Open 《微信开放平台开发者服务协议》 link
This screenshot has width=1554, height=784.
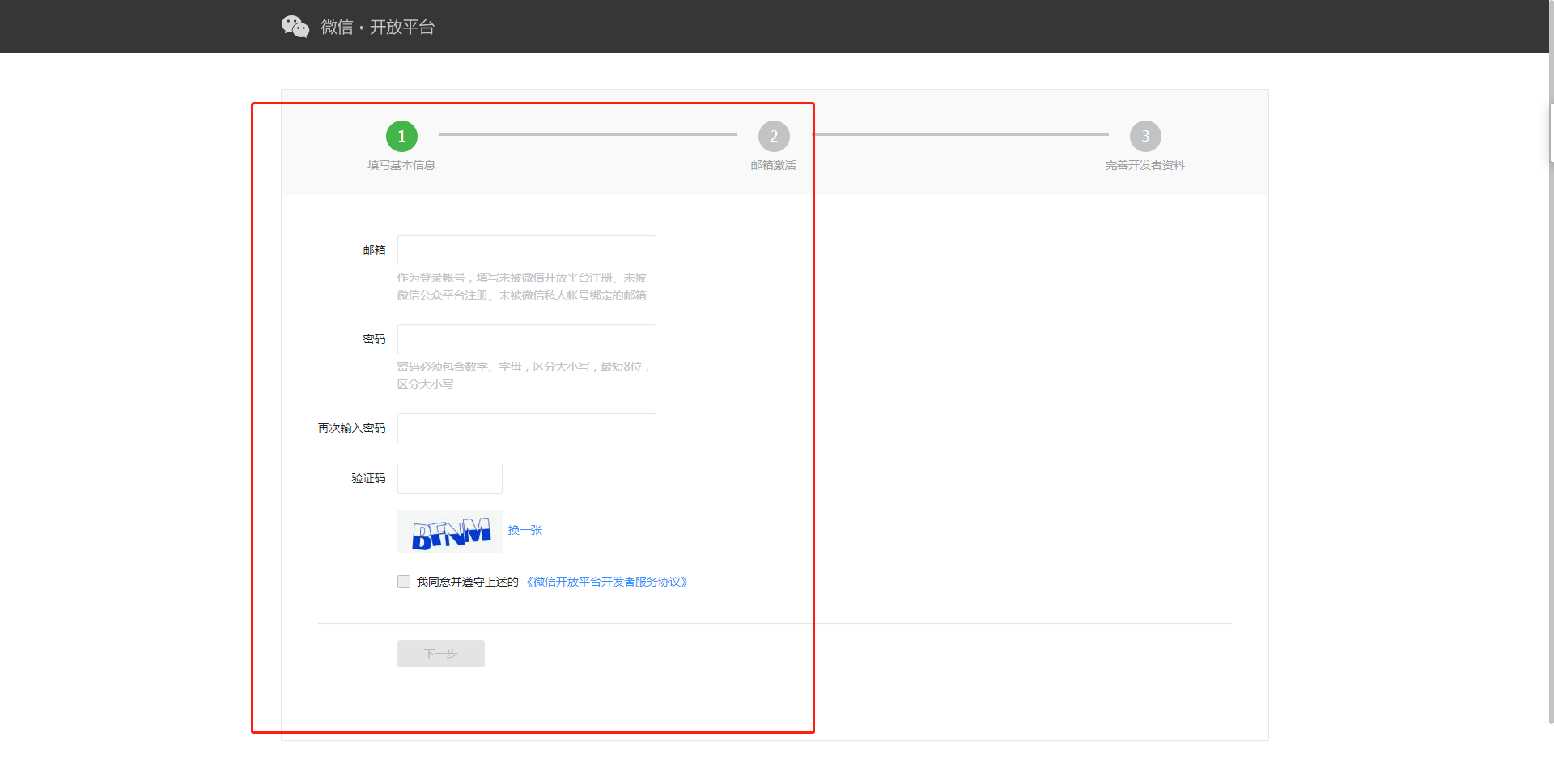pos(607,582)
